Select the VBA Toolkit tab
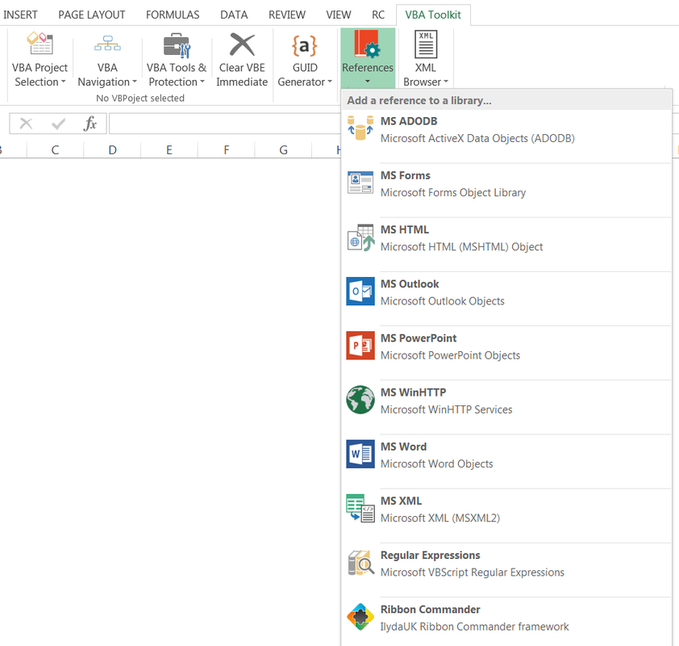679x646 pixels. click(x=433, y=15)
